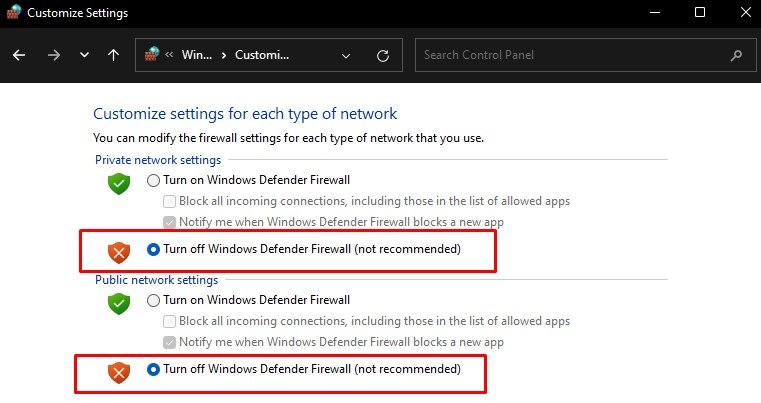Turn on Private network Windows Defender Firewall
Viewport: 761px width, 403px height.
[153, 181]
